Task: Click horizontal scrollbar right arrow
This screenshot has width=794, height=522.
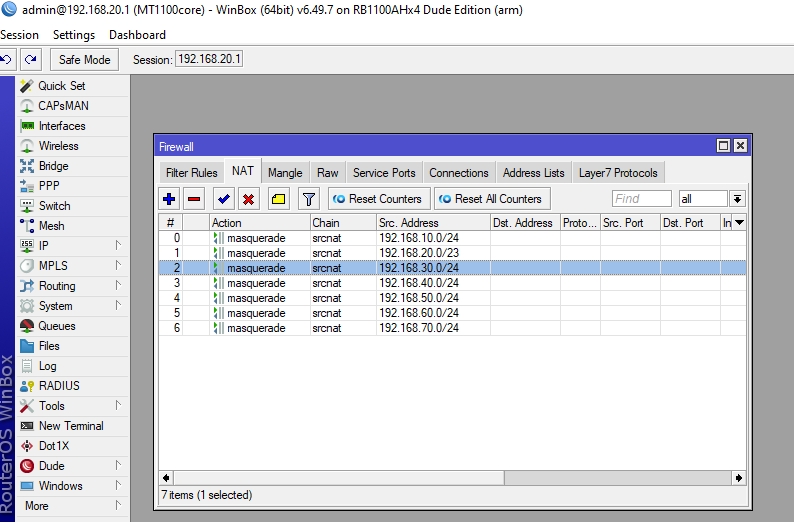Action: coord(739,478)
